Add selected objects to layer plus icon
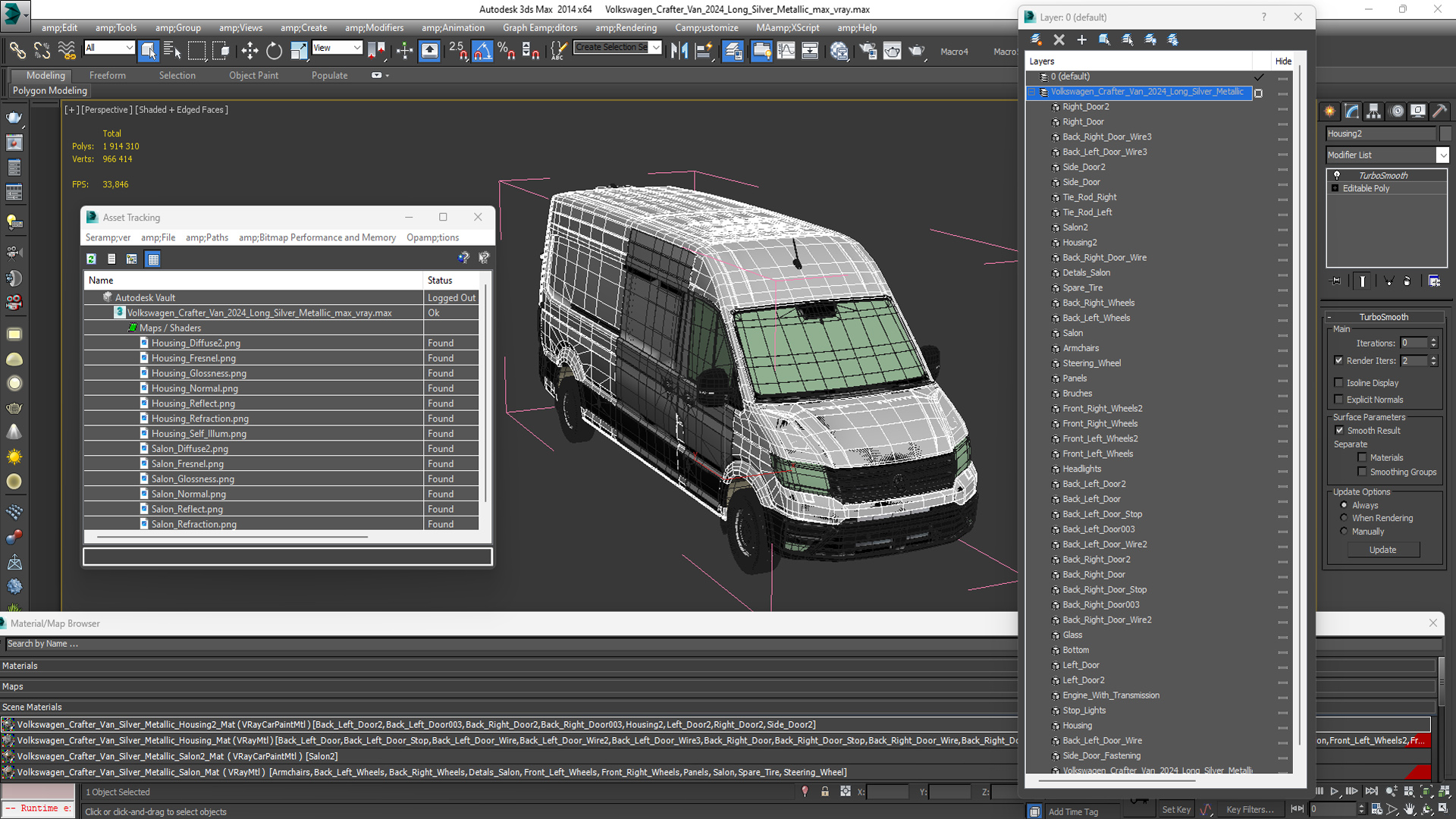The image size is (1456, 819). [1081, 39]
